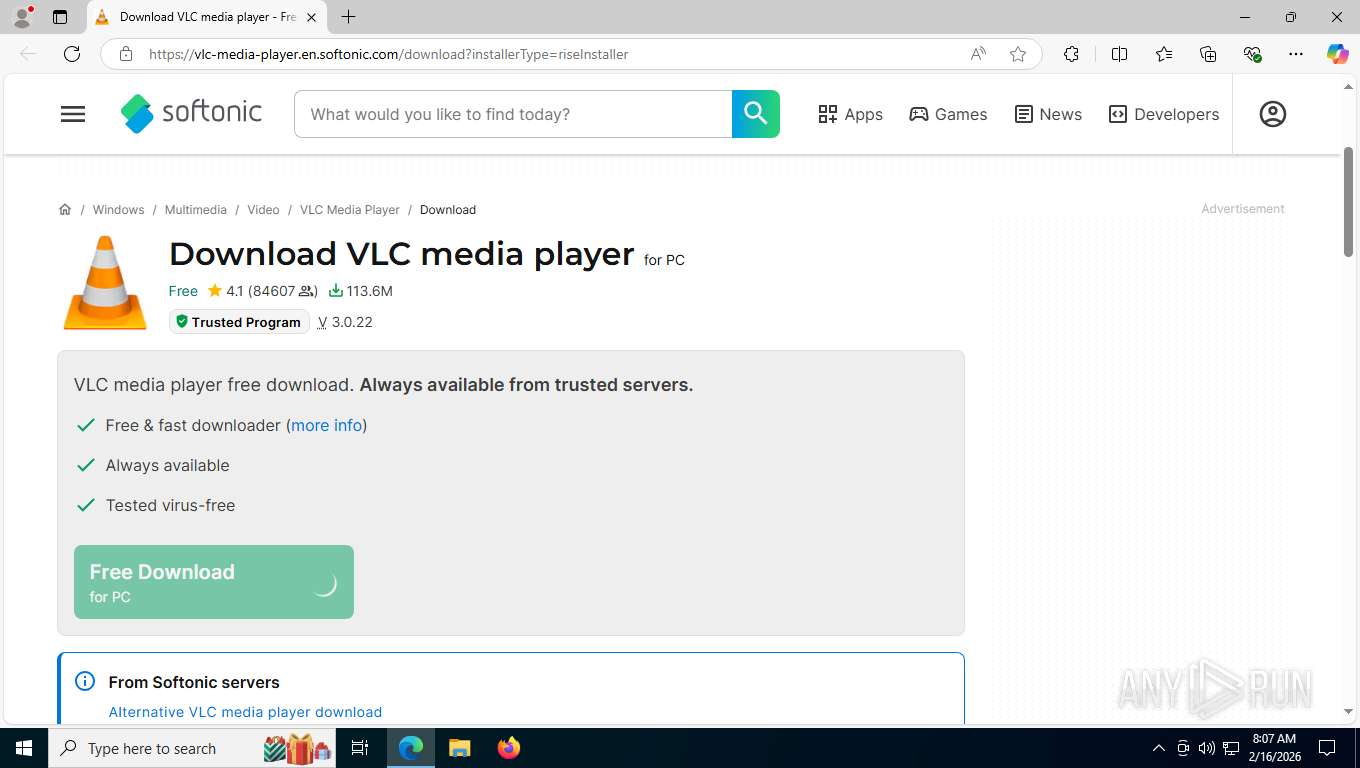The width and height of the screenshot is (1360, 768).
Task: Open a new tab with plus button
Action: [348, 17]
